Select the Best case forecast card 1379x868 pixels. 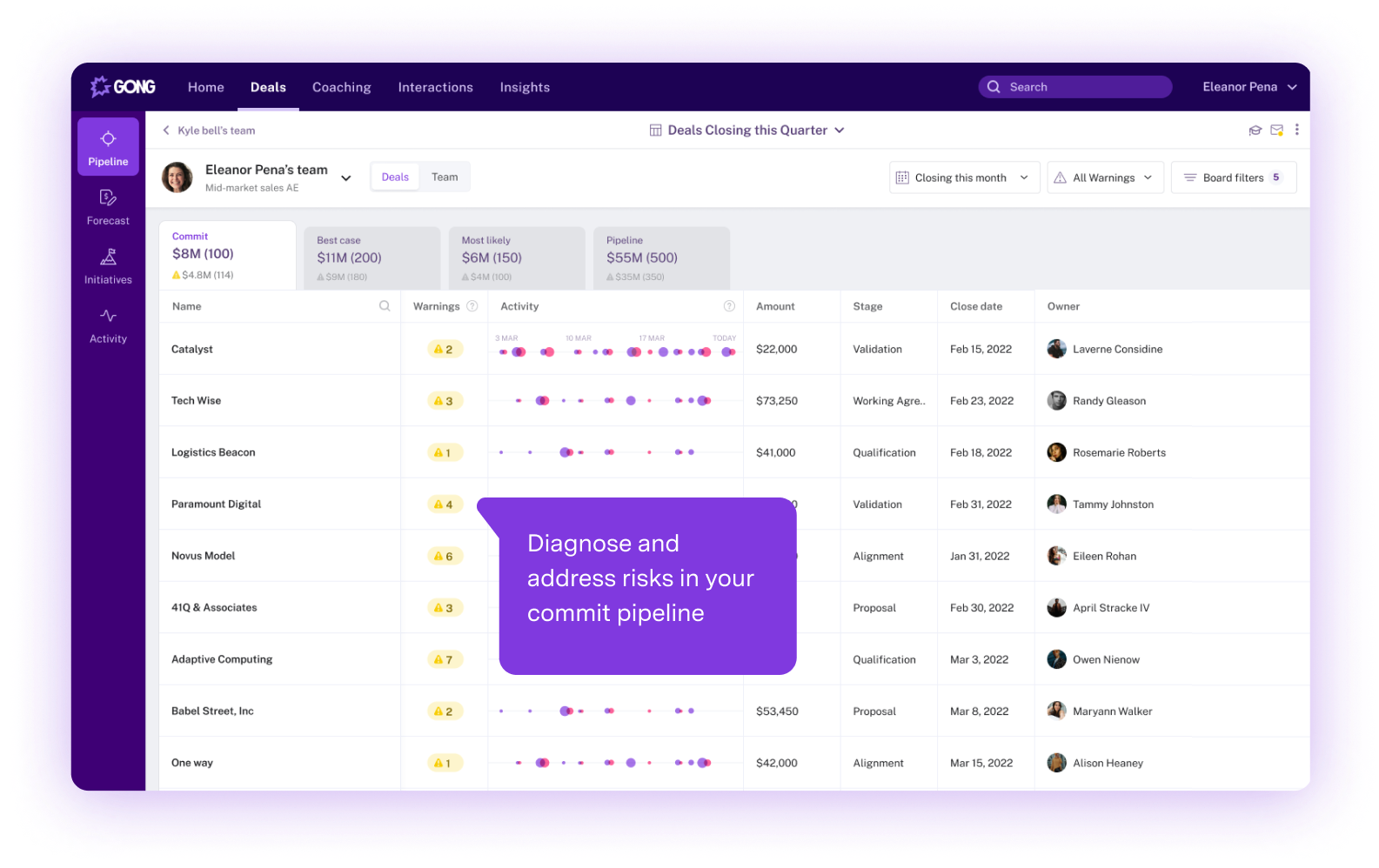click(372, 258)
